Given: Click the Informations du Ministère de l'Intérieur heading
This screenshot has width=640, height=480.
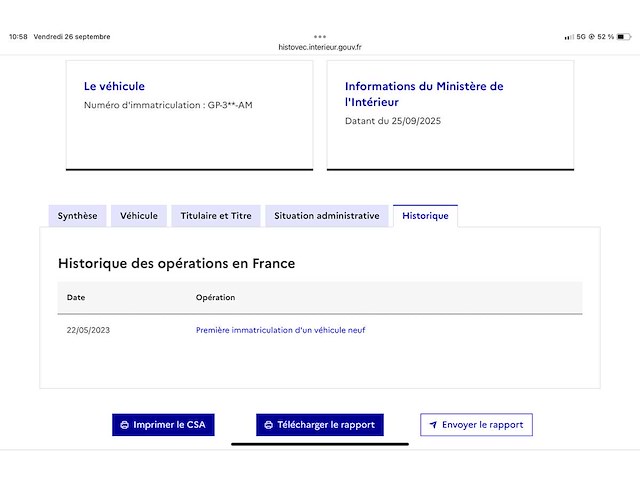Looking at the screenshot, I should (x=424, y=94).
